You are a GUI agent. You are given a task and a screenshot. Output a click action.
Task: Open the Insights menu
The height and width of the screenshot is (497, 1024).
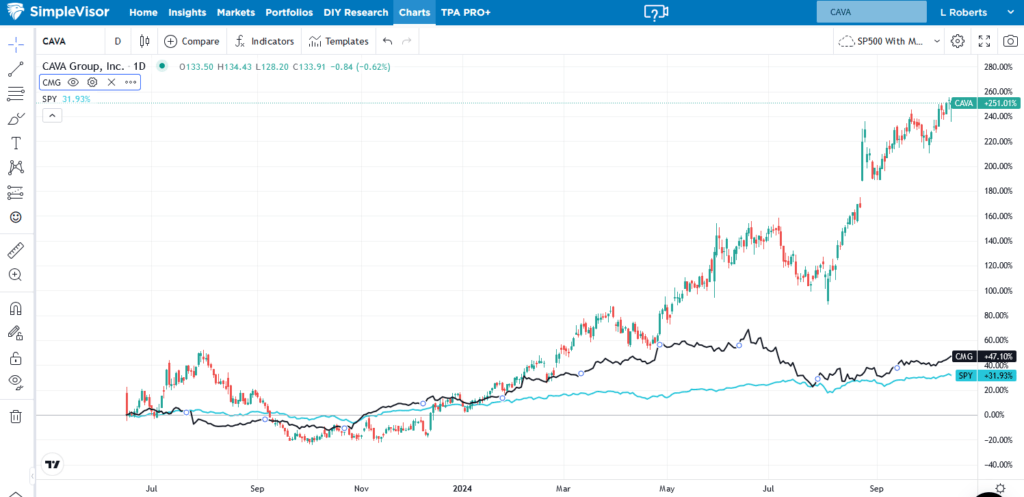click(187, 12)
